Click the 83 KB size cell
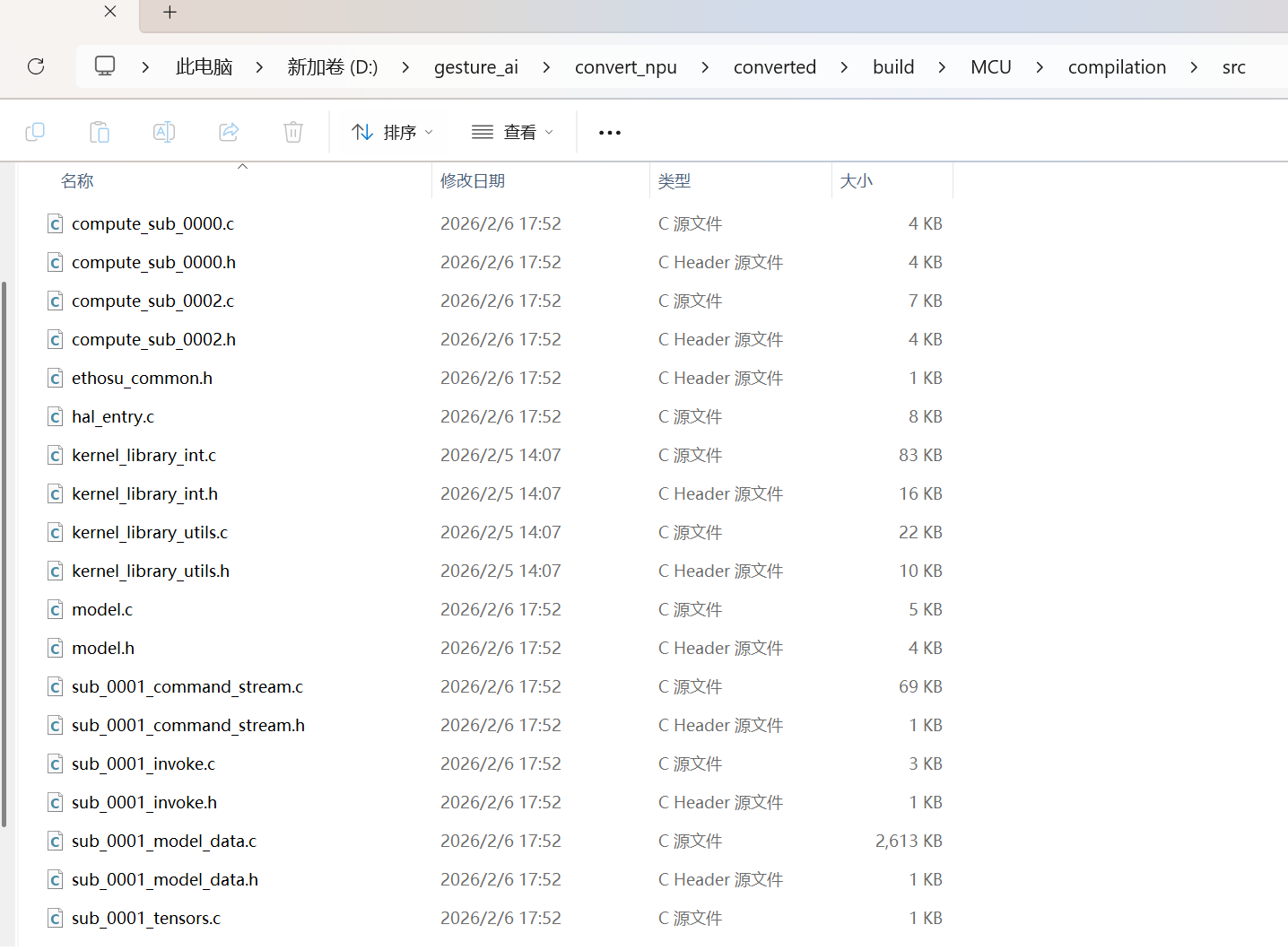1288x951 pixels. 920,455
